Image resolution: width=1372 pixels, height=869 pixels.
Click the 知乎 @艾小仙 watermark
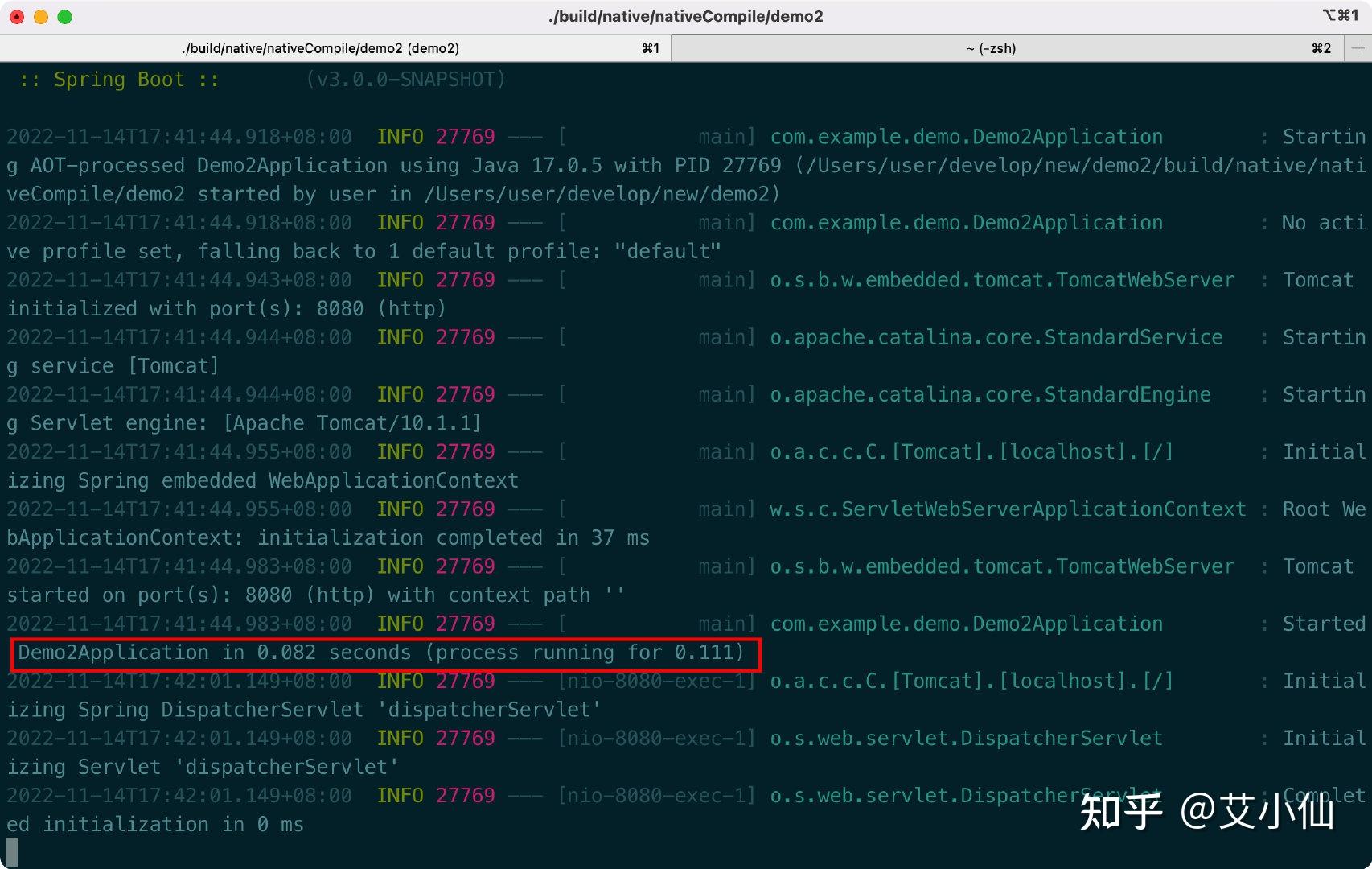click(x=1206, y=811)
